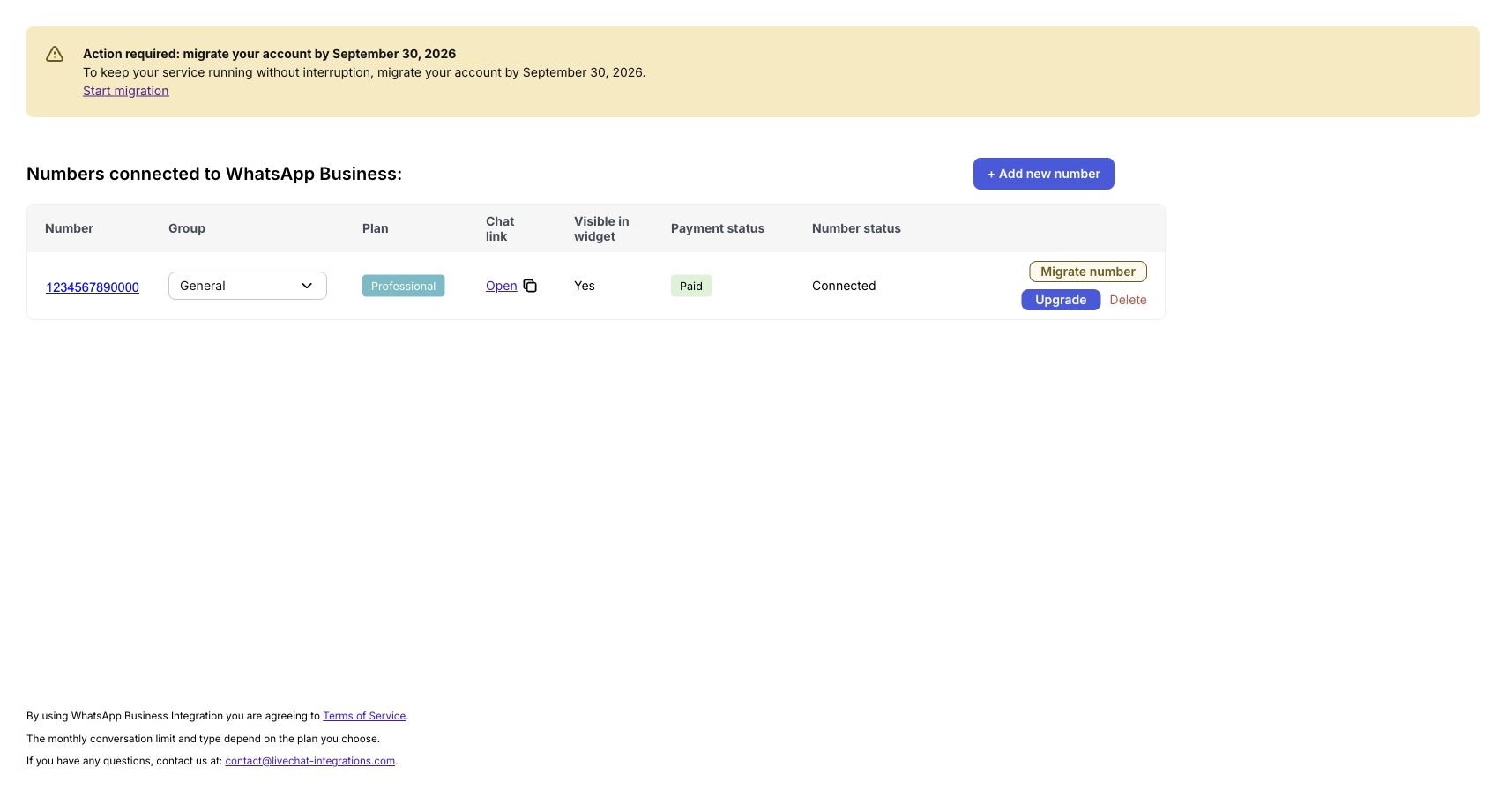Open the Group dropdown set to General
This screenshot has height=812, width=1506.
pyautogui.click(x=248, y=286)
